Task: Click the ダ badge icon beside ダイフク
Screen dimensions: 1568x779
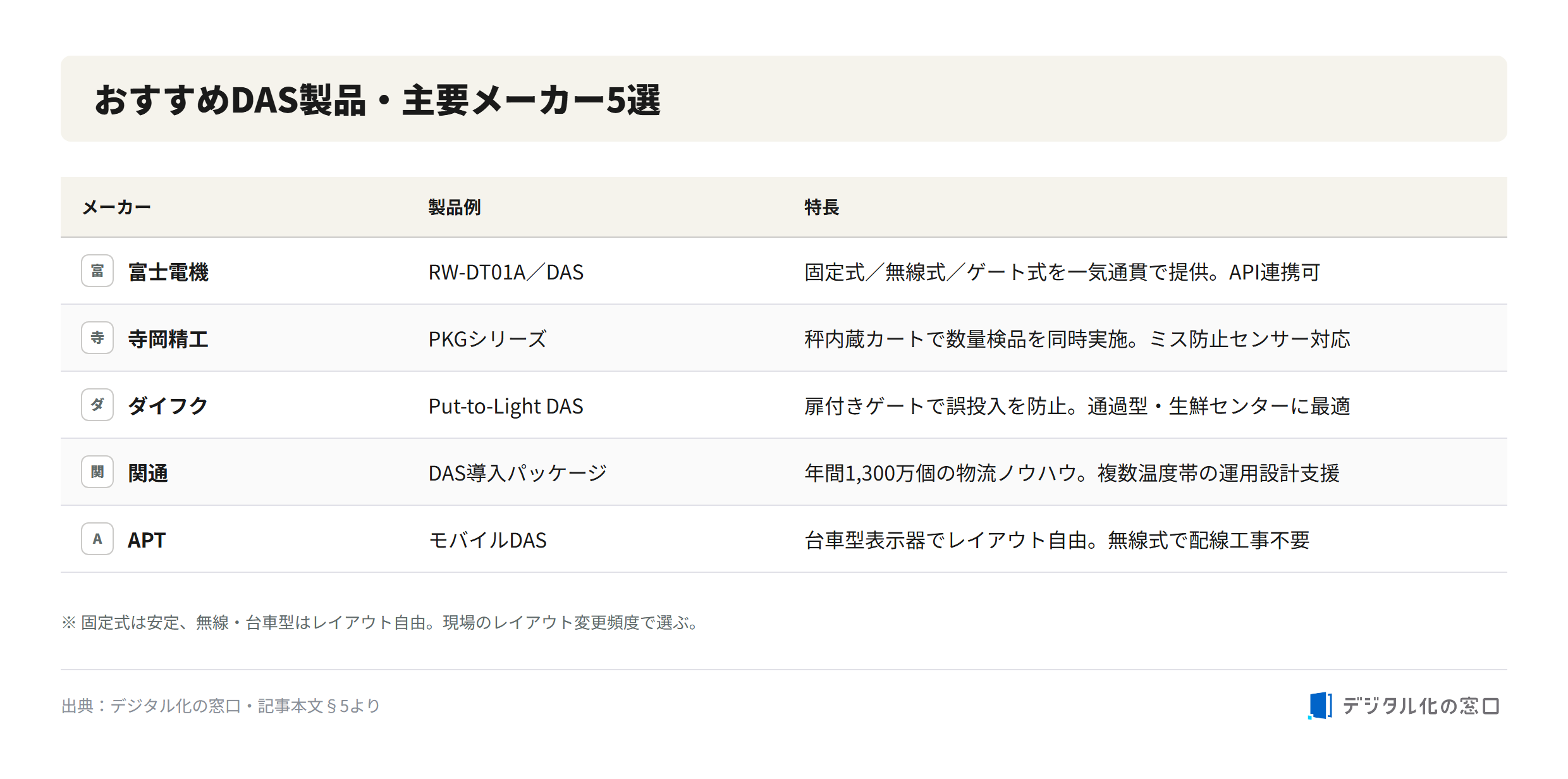Action: tap(97, 405)
